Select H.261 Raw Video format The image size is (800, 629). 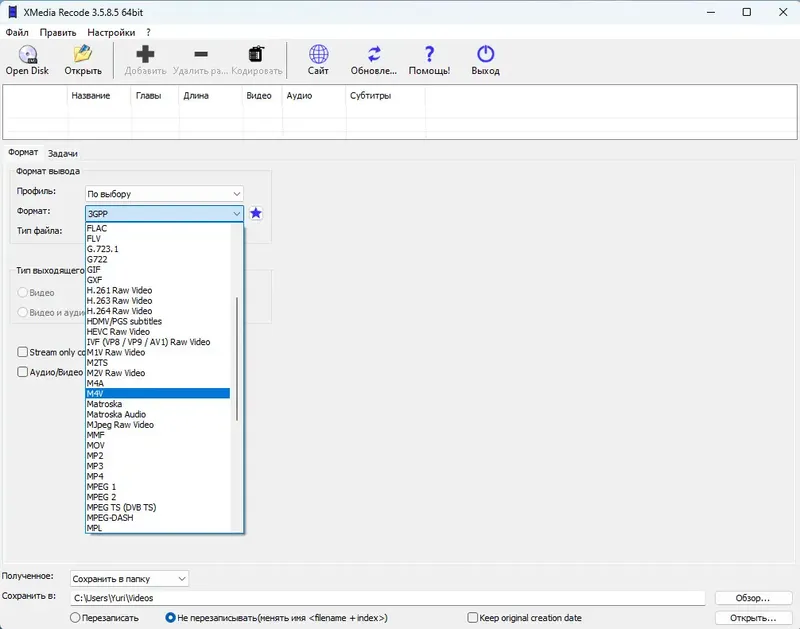click(x=158, y=290)
